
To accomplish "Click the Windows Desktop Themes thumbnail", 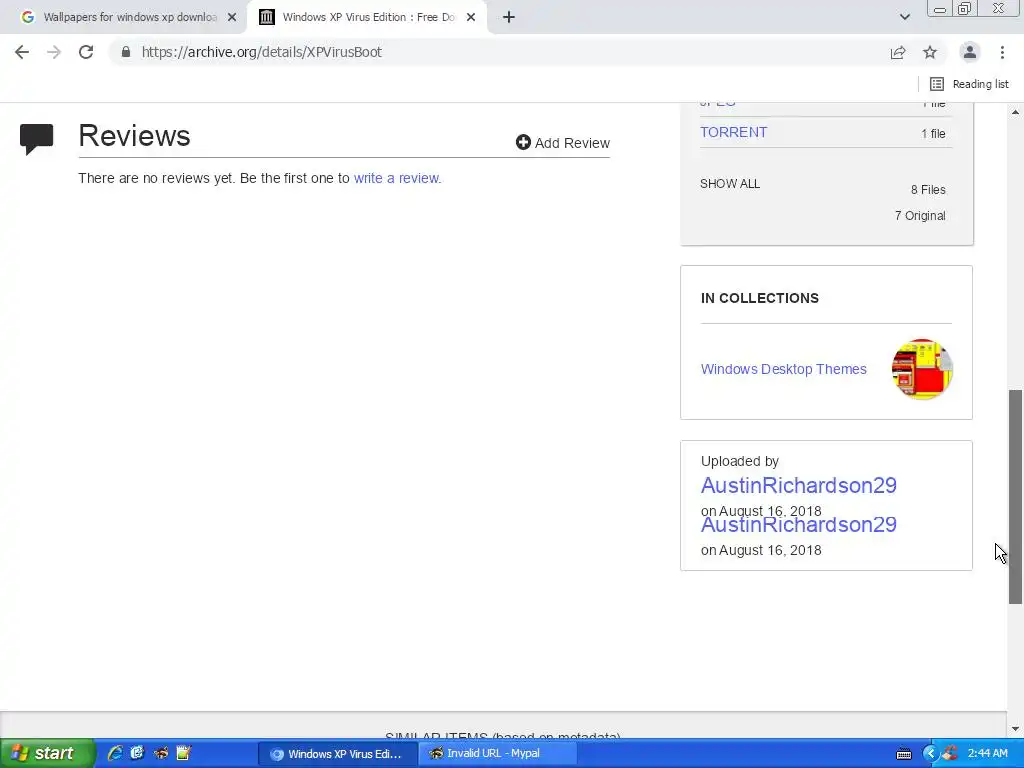I will [922, 369].
